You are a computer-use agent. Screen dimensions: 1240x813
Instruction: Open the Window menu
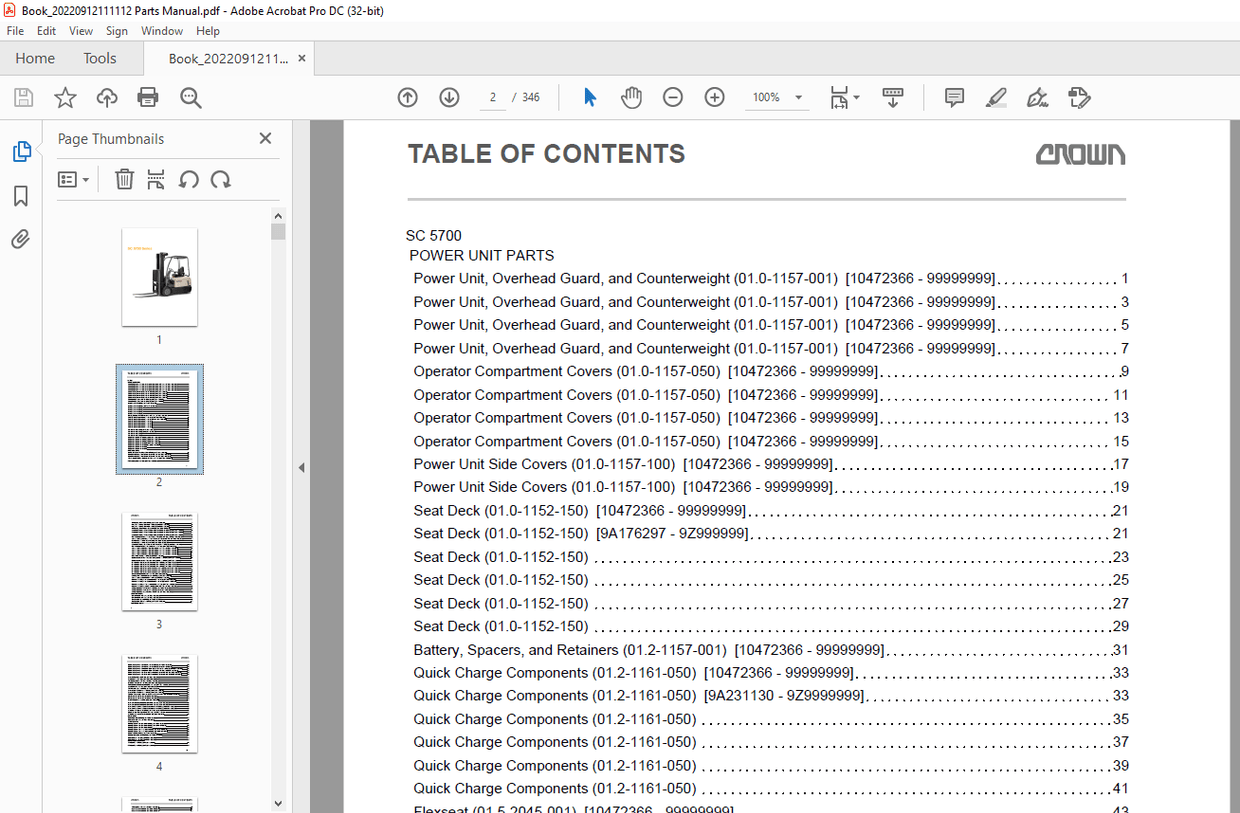point(162,31)
